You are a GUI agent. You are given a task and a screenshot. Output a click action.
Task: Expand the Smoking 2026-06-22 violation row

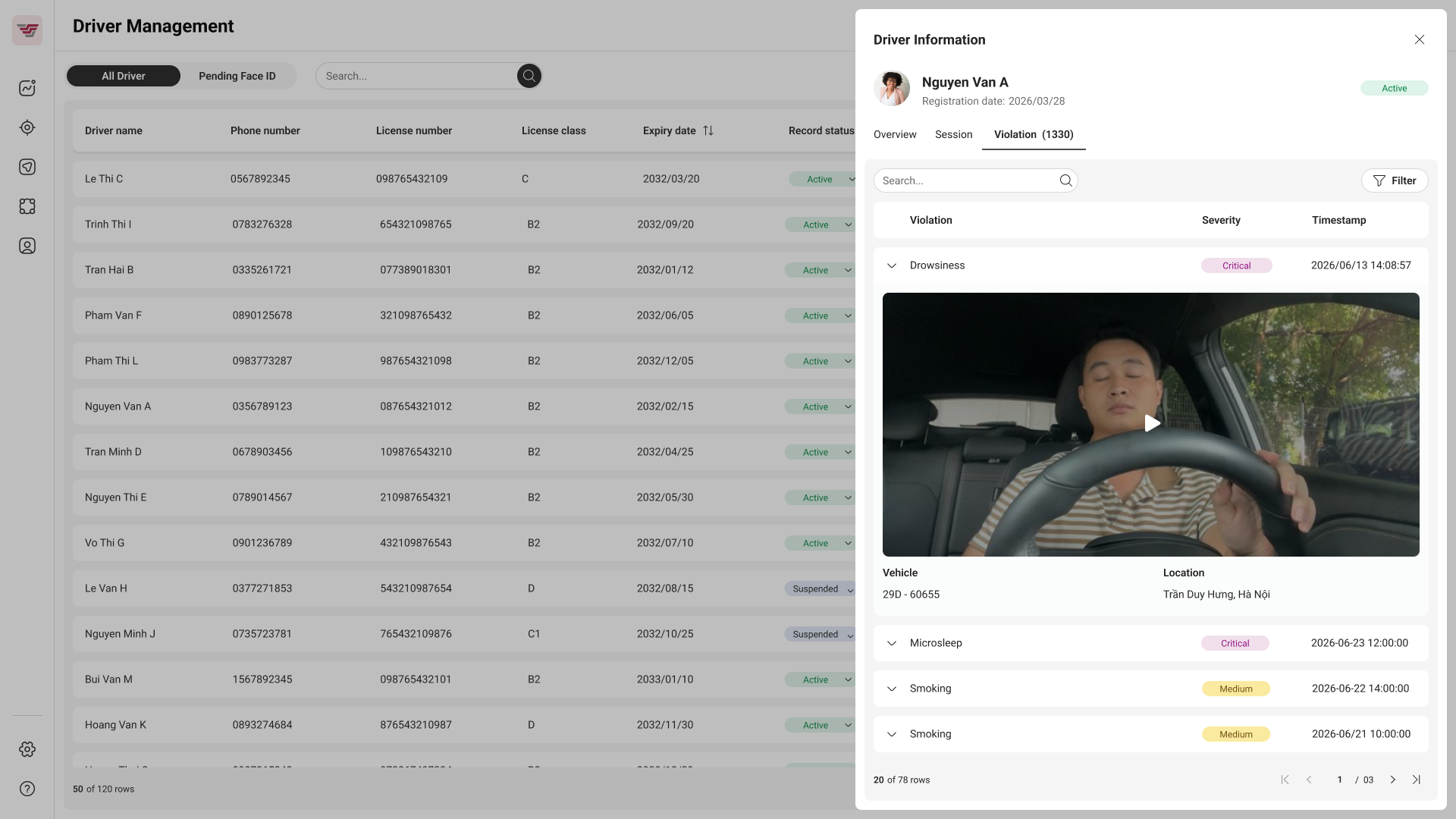[x=892, y=689]
